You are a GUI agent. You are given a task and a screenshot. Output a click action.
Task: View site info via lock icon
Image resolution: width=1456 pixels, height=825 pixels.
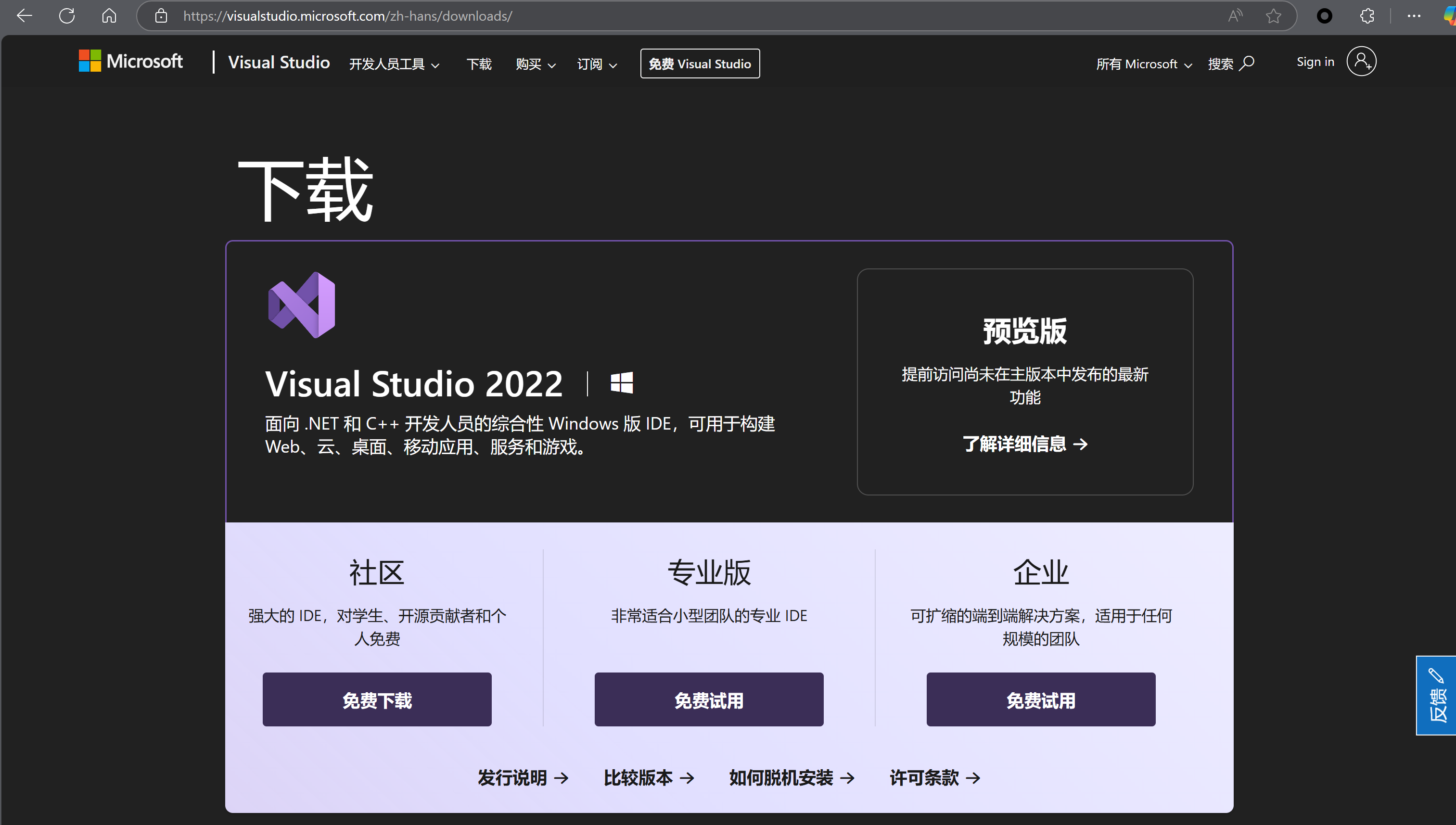[161, 16]
